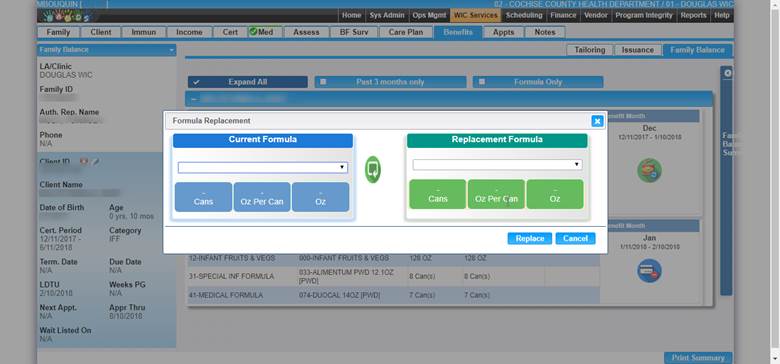Switch to the Cert tab
Screen dimensions: 780x364
click(x=230, y=32)
